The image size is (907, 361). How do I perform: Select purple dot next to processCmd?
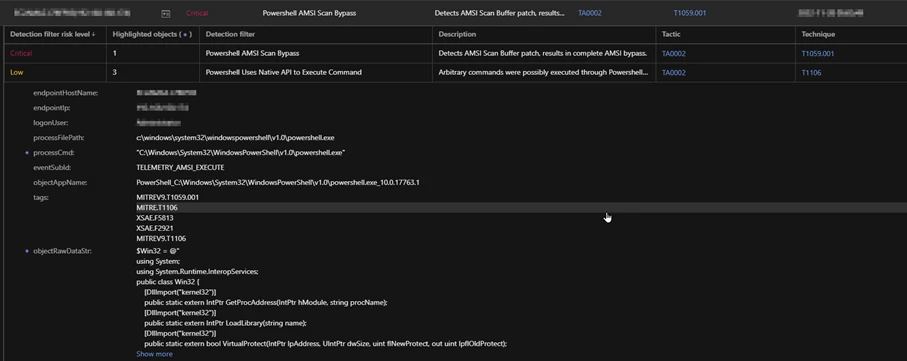[x=27, y=153]
